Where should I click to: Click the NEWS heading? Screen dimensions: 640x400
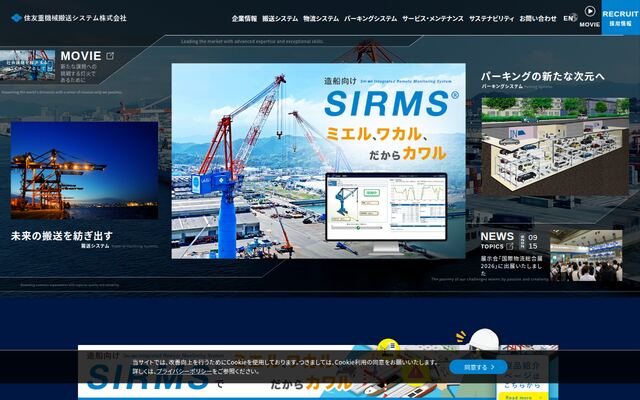497,236
